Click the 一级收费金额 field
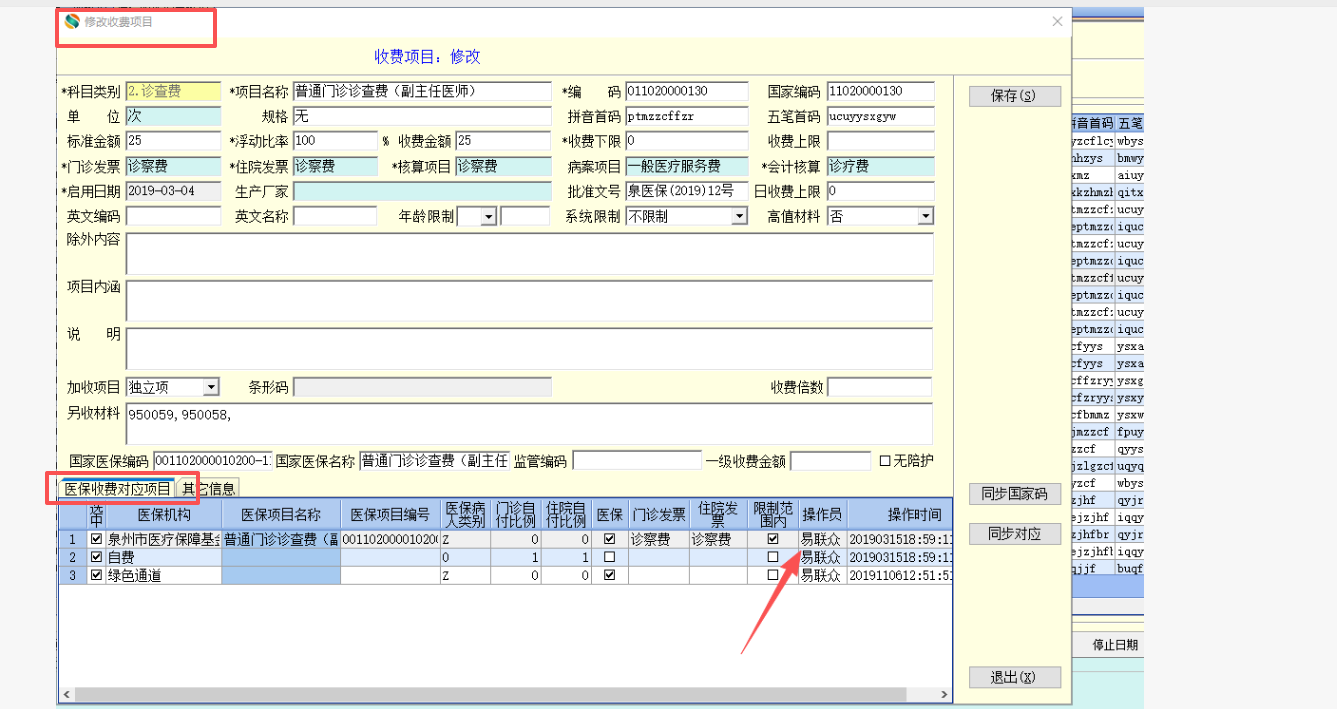This screenshot has width=1337, height=709. point(830,461)
